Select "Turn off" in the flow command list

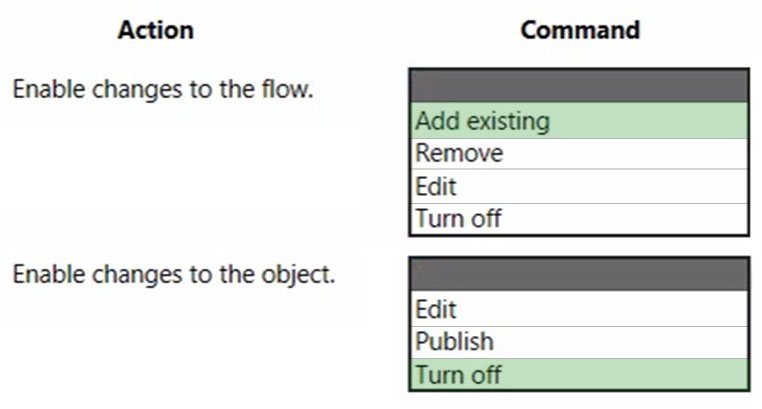(x=579, y=219)
